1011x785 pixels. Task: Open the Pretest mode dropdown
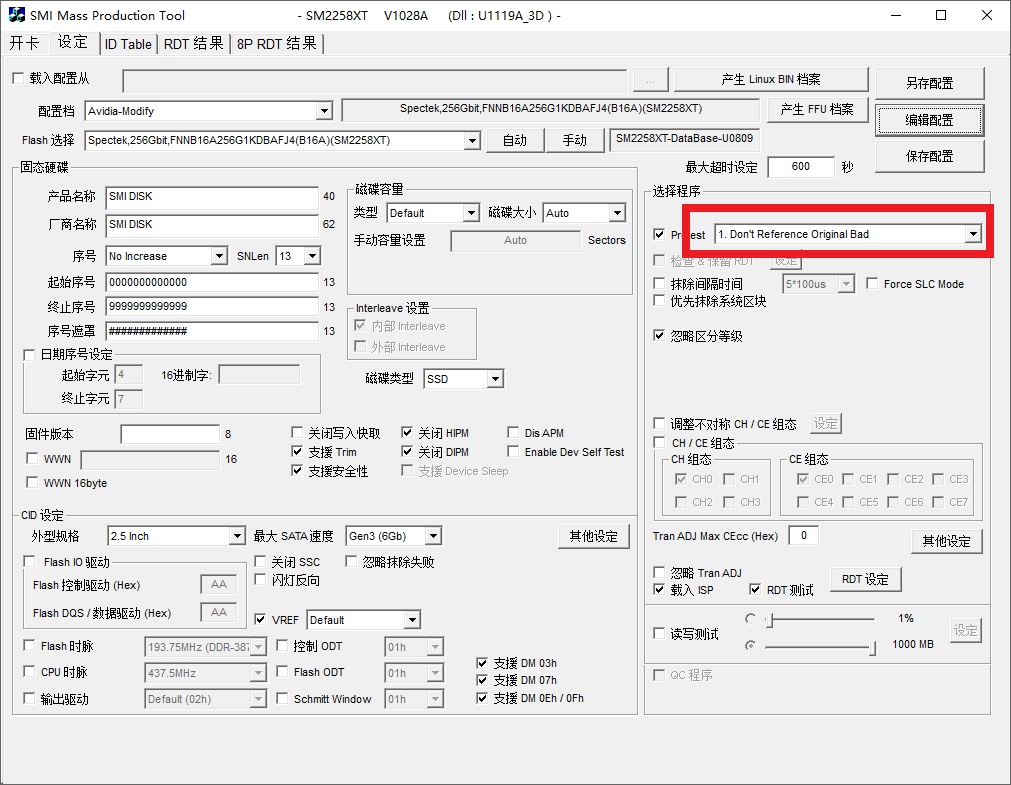(972, 234)
